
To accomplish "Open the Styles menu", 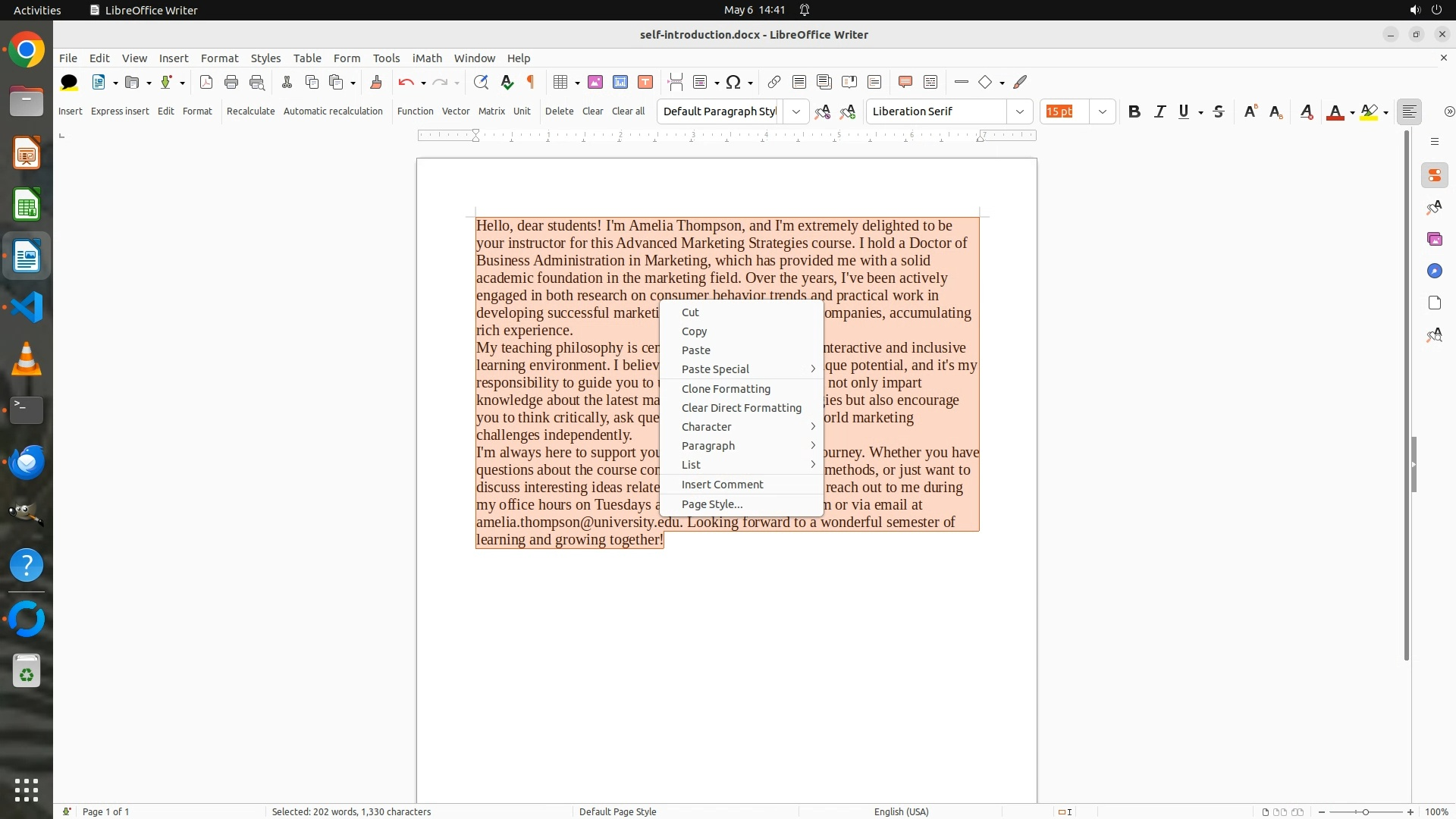I will 265,58.
